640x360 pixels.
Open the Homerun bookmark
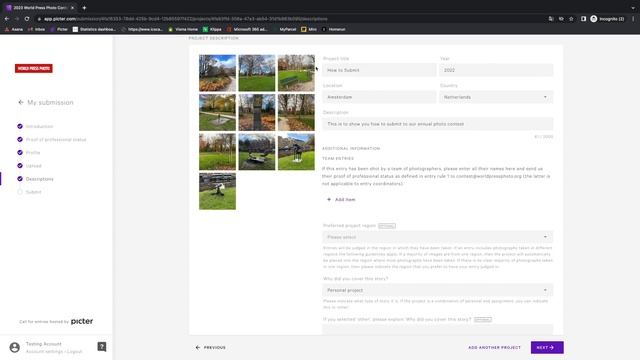[333, 29]
